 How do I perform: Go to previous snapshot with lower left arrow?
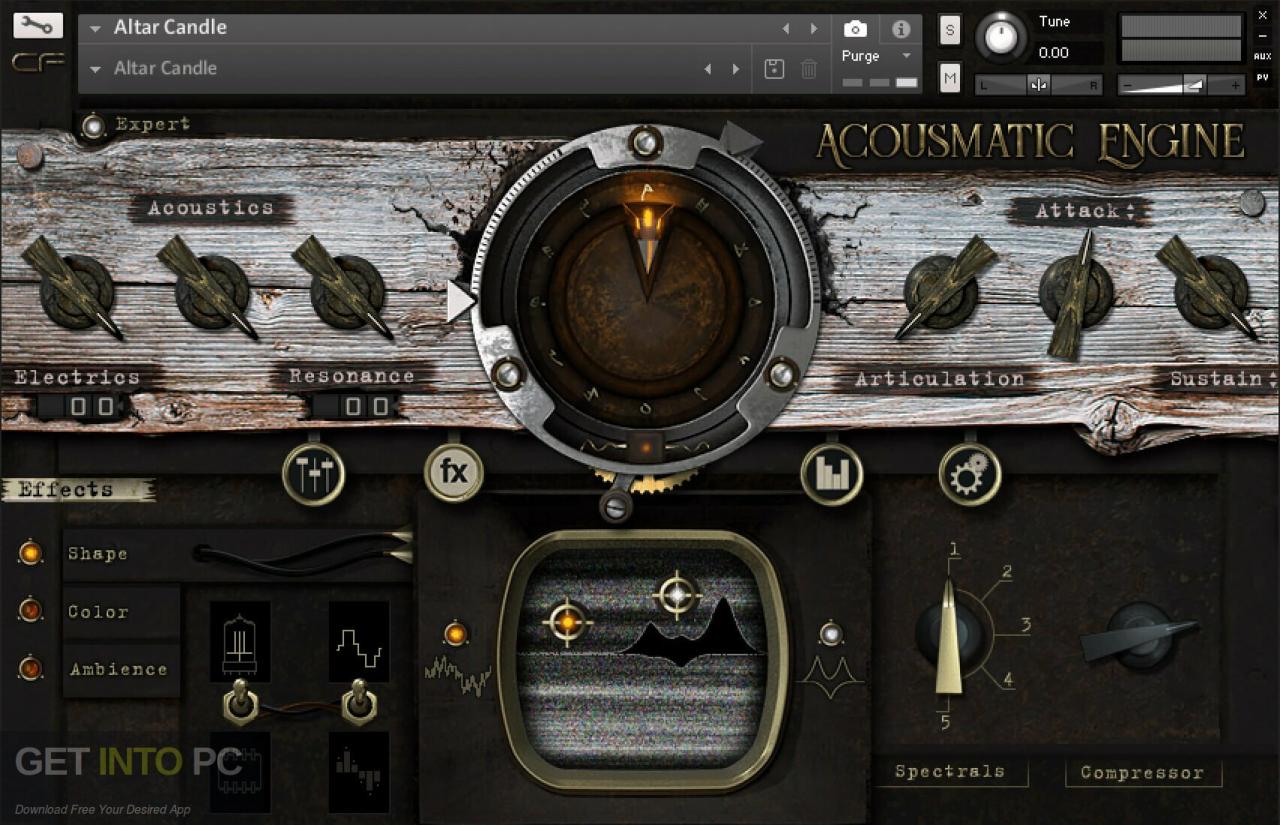coord(708,69)
